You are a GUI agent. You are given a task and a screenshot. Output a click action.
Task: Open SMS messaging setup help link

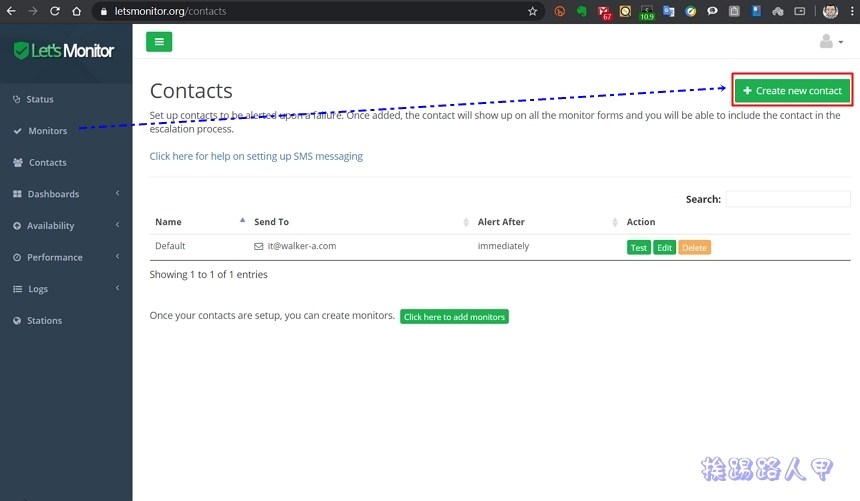point(256,156)
